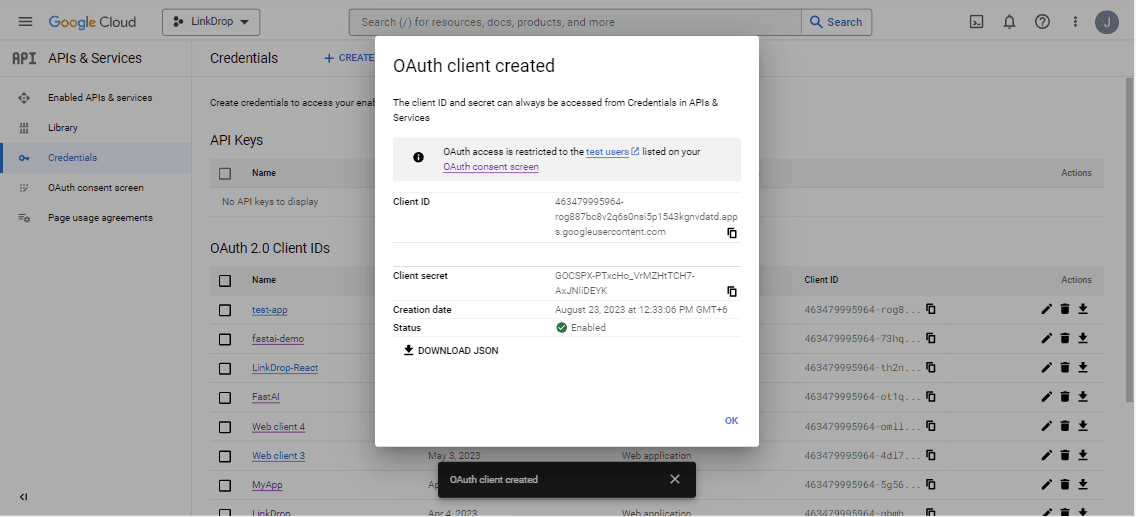Open the main hamburger navigation menu
The width and height of the screenshot is (1136, 517).
tap(25, 22)
